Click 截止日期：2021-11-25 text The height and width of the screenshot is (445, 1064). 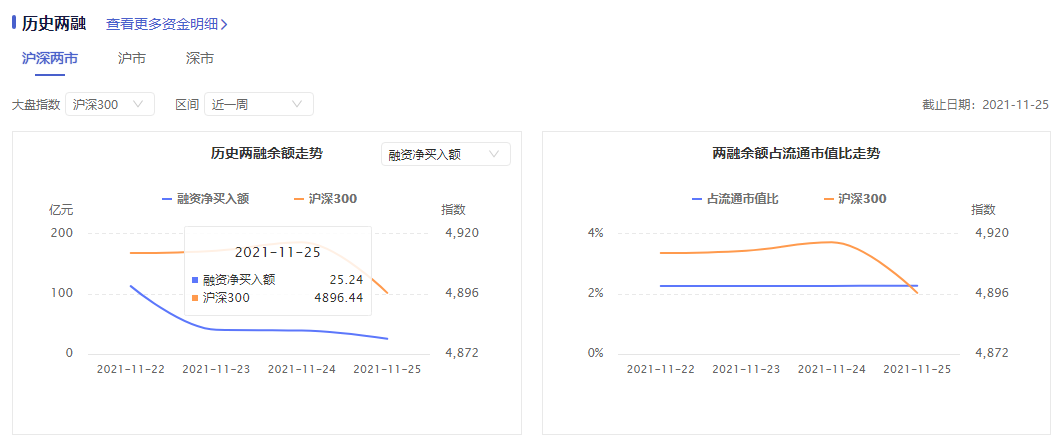[985, 104]
